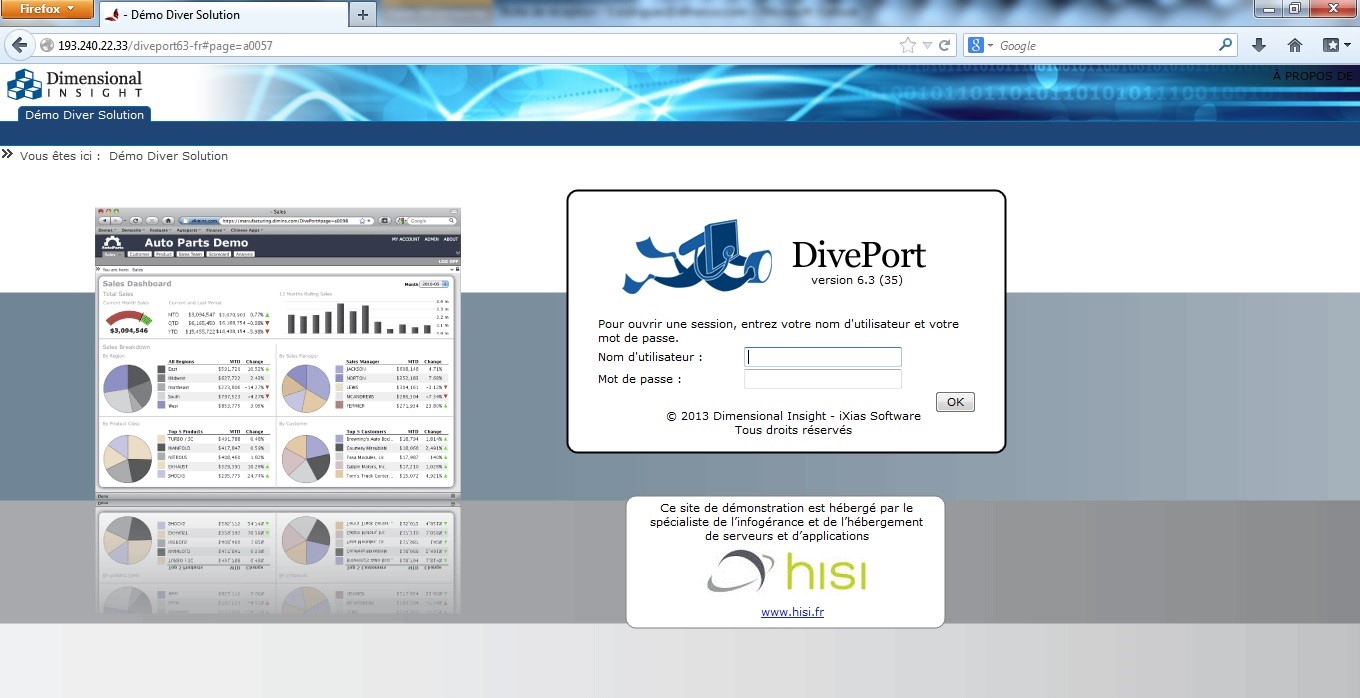Open the URL history dropdown arrow
This screenshot has height=698, width=1360.
pyautogui.click(x=928, y=46)
